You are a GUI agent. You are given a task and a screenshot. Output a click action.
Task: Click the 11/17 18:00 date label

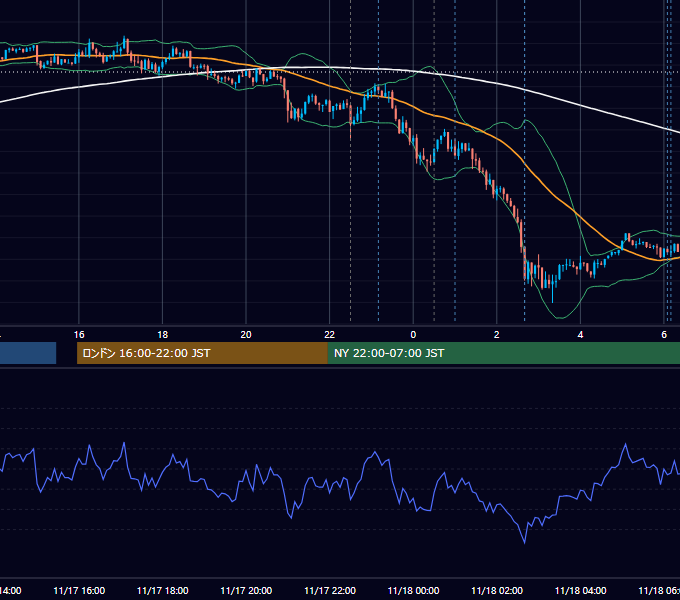coord(163,590)
